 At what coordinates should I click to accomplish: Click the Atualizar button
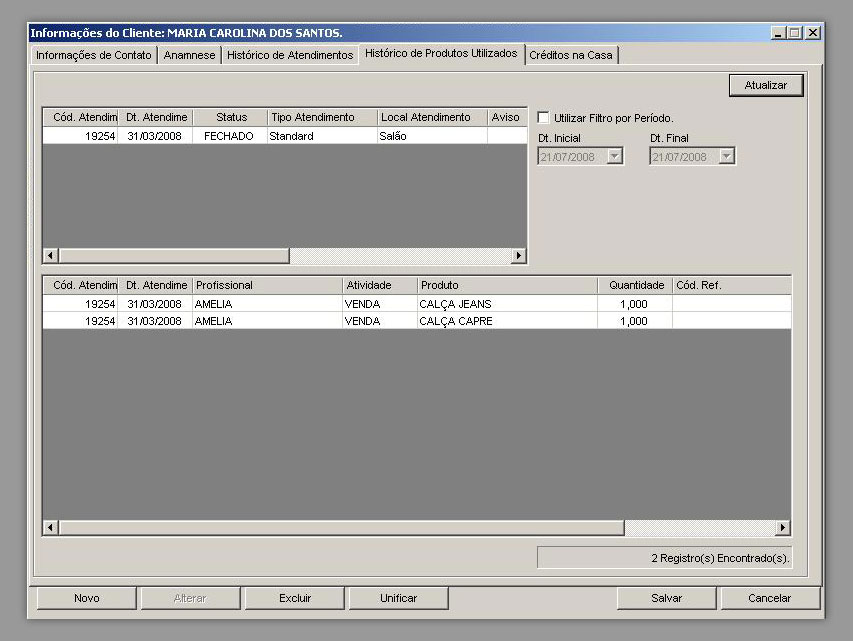pyautogui.click(x=765, y=85)
